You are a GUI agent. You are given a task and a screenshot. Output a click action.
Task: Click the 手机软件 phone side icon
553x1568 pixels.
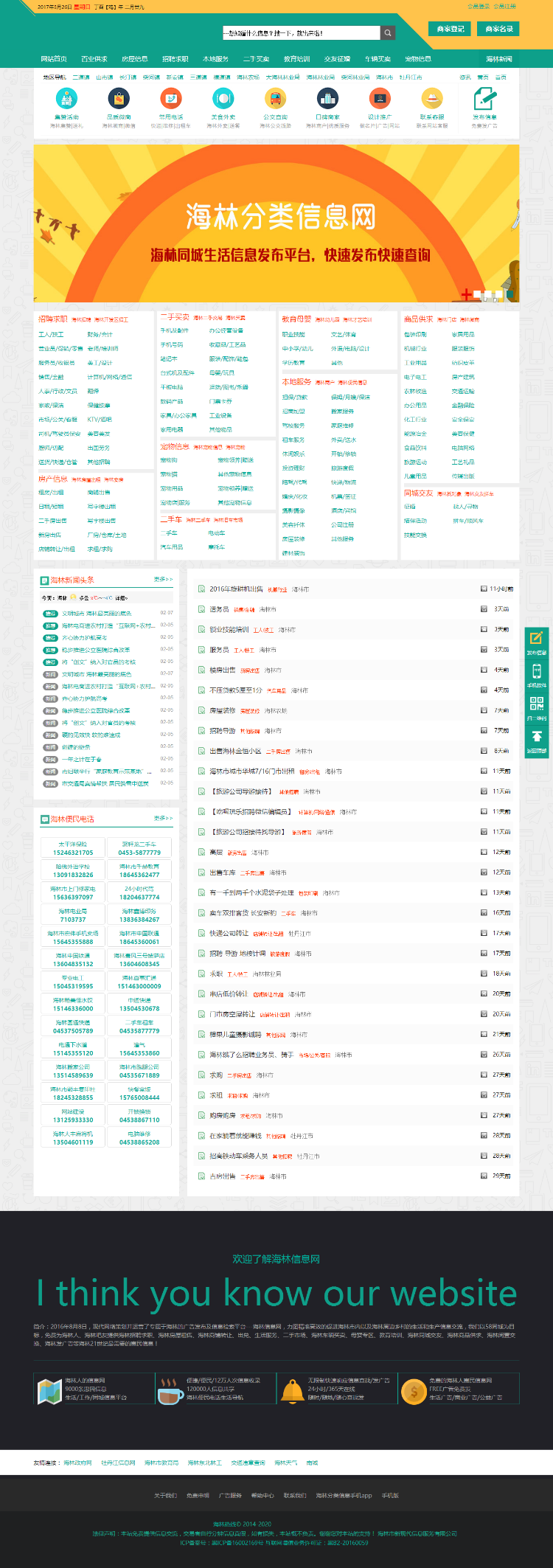tap(537, 671)
